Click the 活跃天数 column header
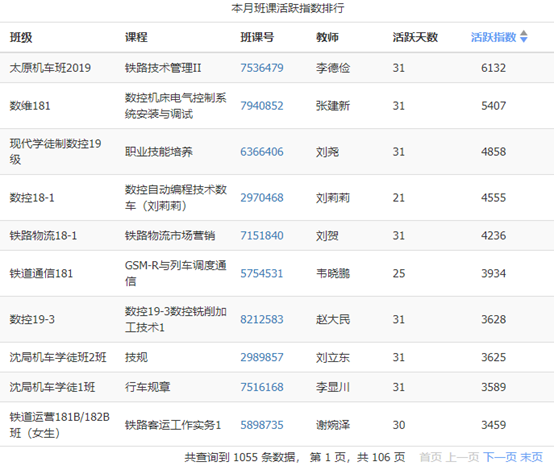This screenshot has height=470, width=554. (415, 37)
